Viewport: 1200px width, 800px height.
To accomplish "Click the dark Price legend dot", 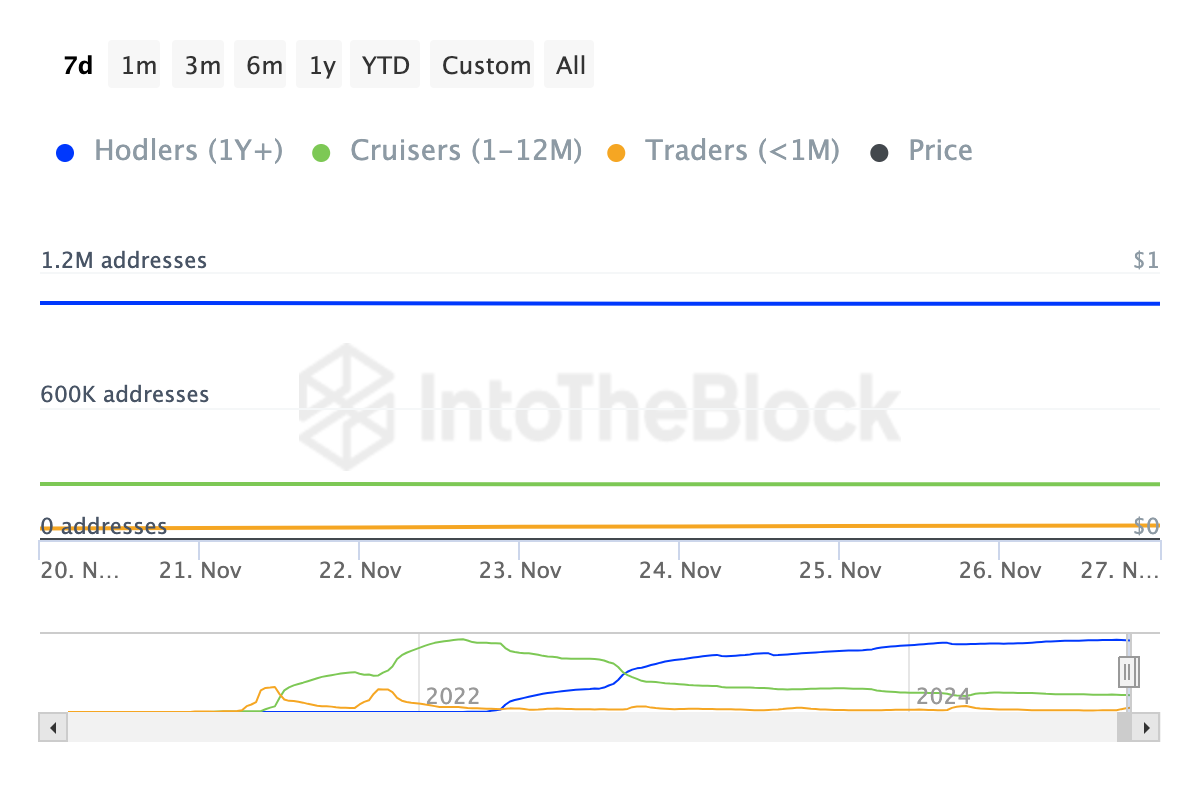I will [x=879, y=153].
